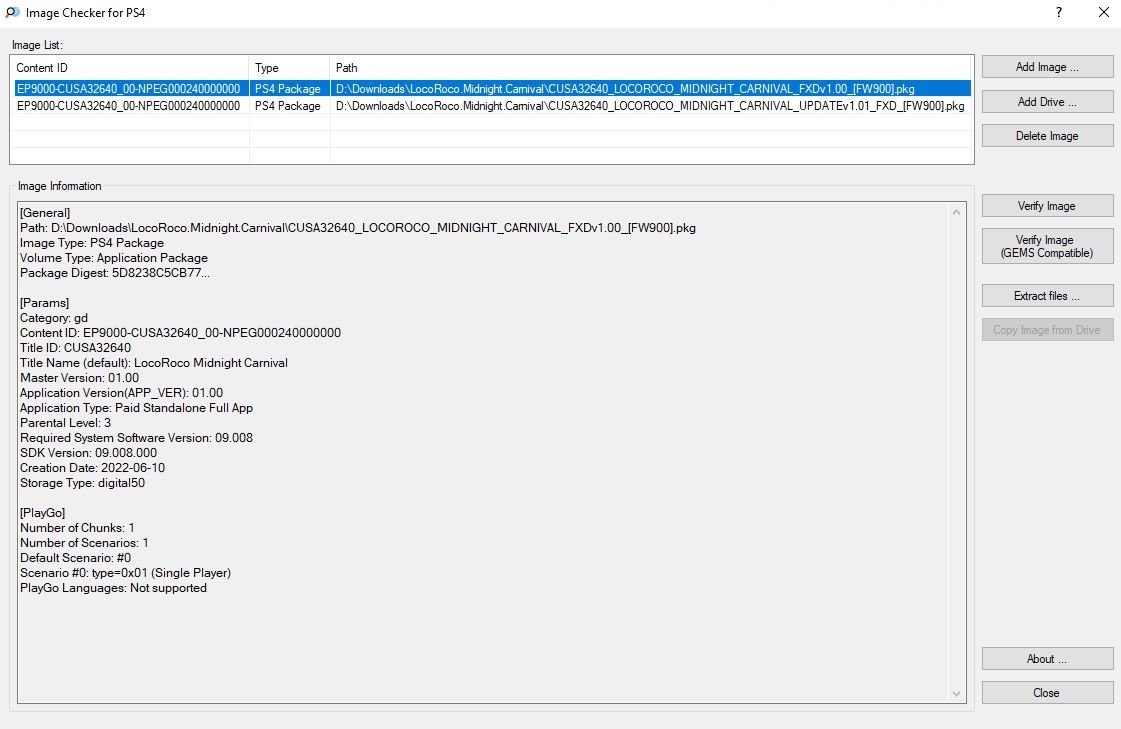Click the Required System Software Version line

click(x=137, y=438)
